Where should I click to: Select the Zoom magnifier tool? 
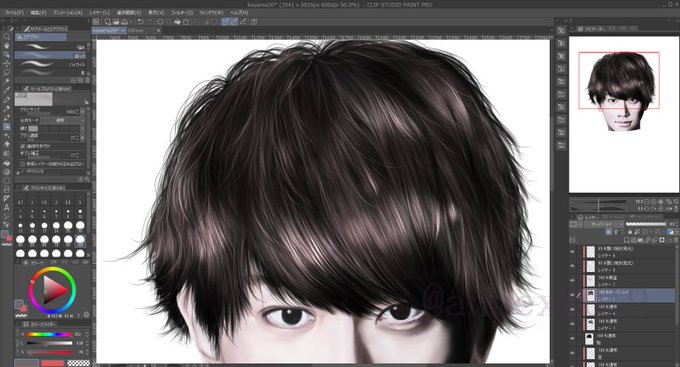pos(7,37)
